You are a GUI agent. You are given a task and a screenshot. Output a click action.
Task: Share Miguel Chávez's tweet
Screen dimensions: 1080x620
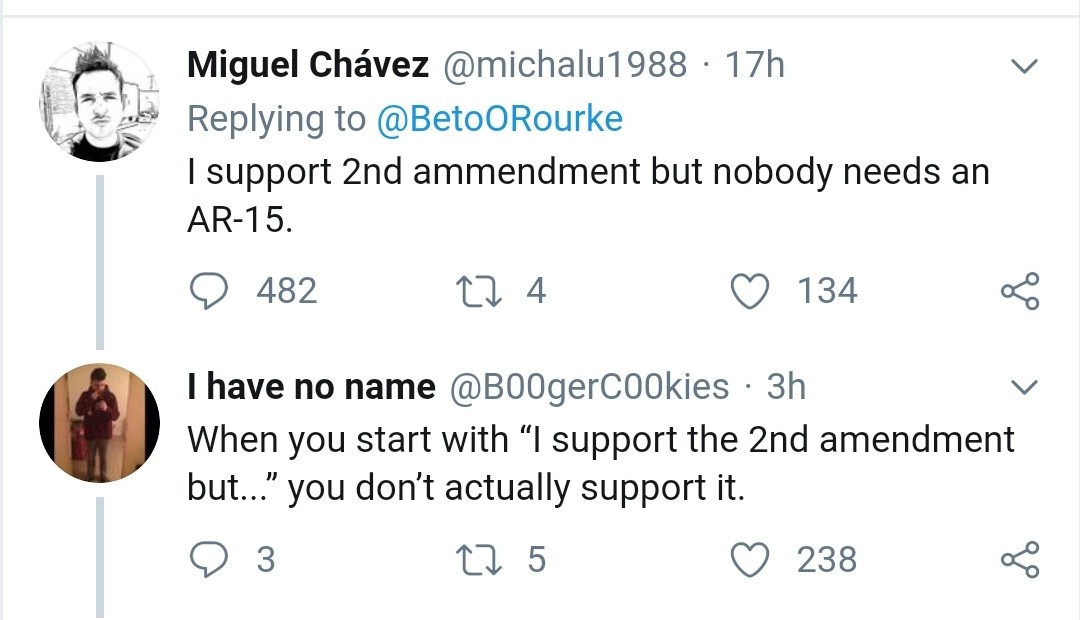point(1020,291)
